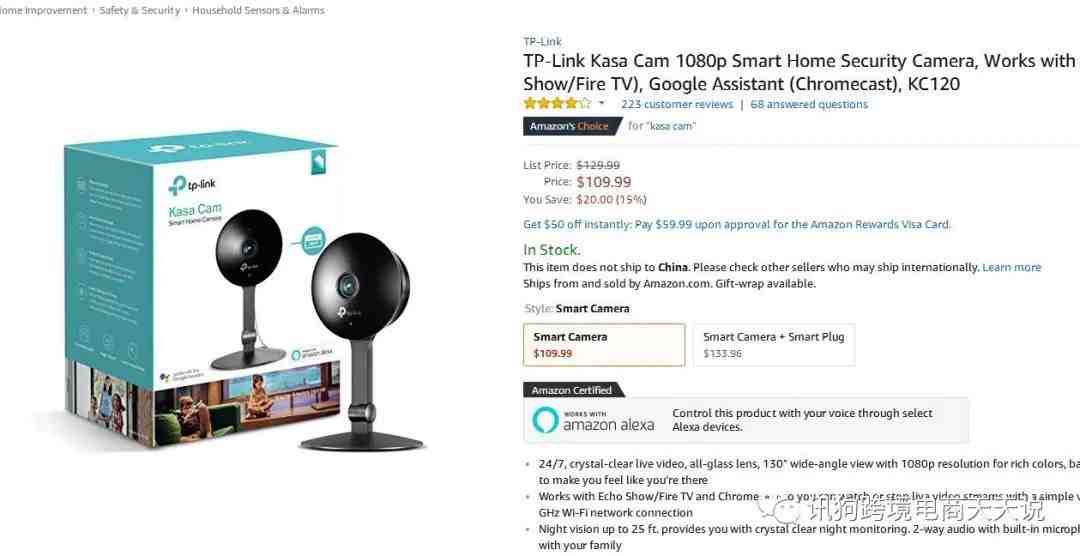Image resolution: width=1080 pixels, height=556 pixels.
Task: Select the Smart Camera + Smart Plug option
Action: coord(773,344)
